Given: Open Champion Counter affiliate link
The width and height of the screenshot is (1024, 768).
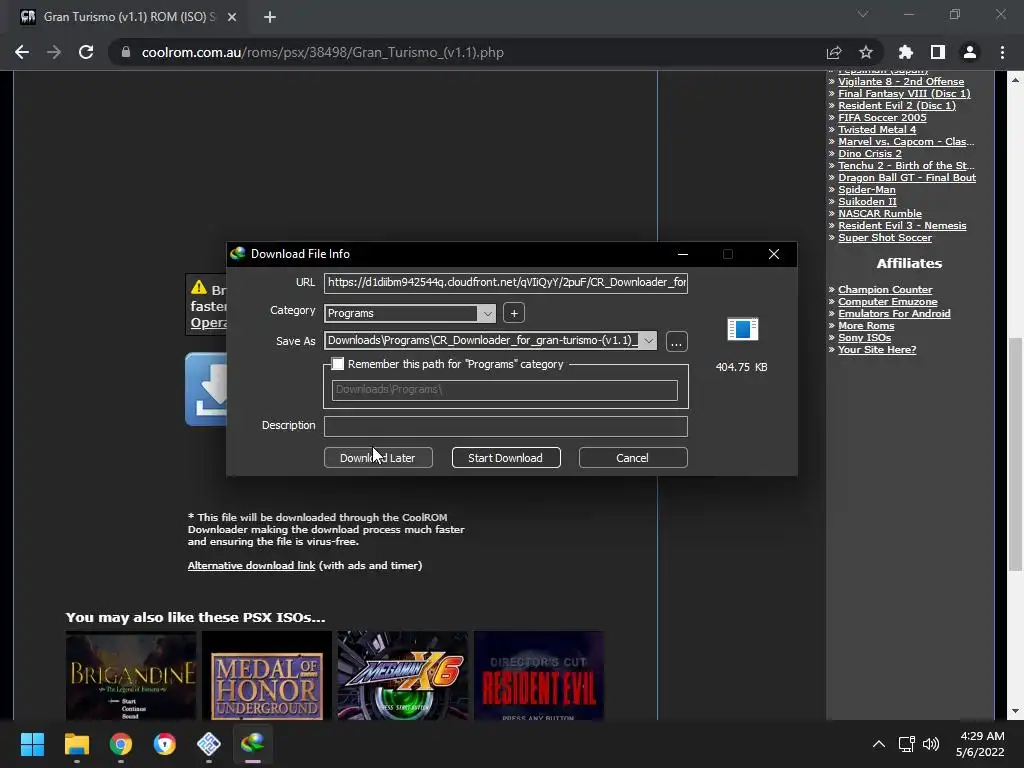Looking at the screenshot, I should pos(885,289).
